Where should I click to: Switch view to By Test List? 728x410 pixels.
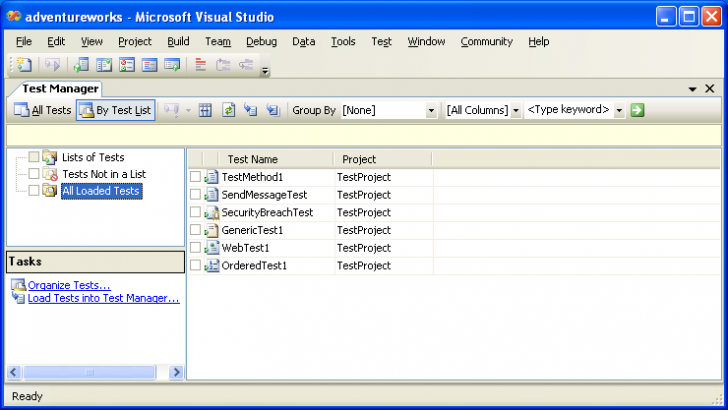coord(116,111)
